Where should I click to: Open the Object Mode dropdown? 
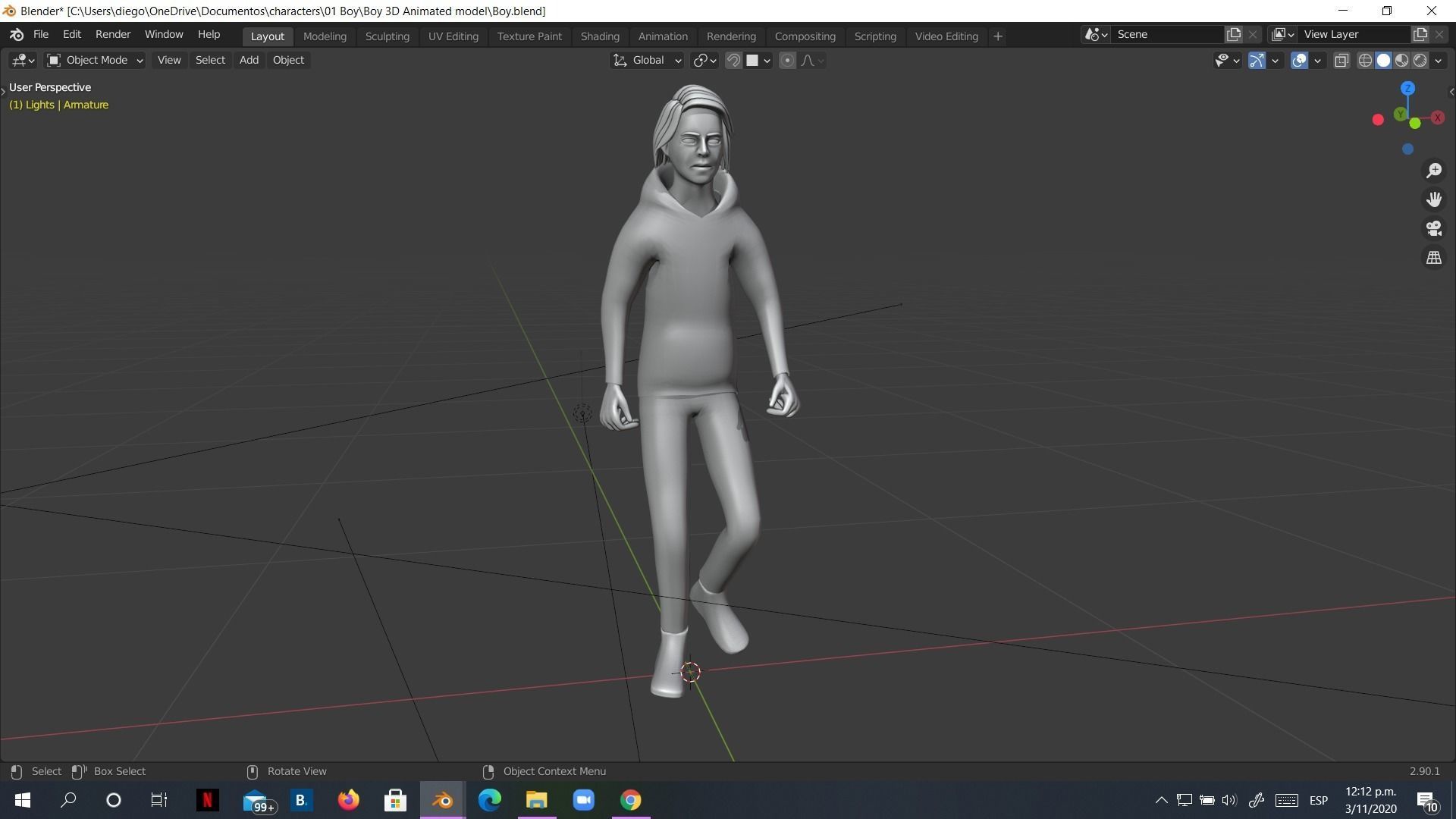[x=94, y=60]
